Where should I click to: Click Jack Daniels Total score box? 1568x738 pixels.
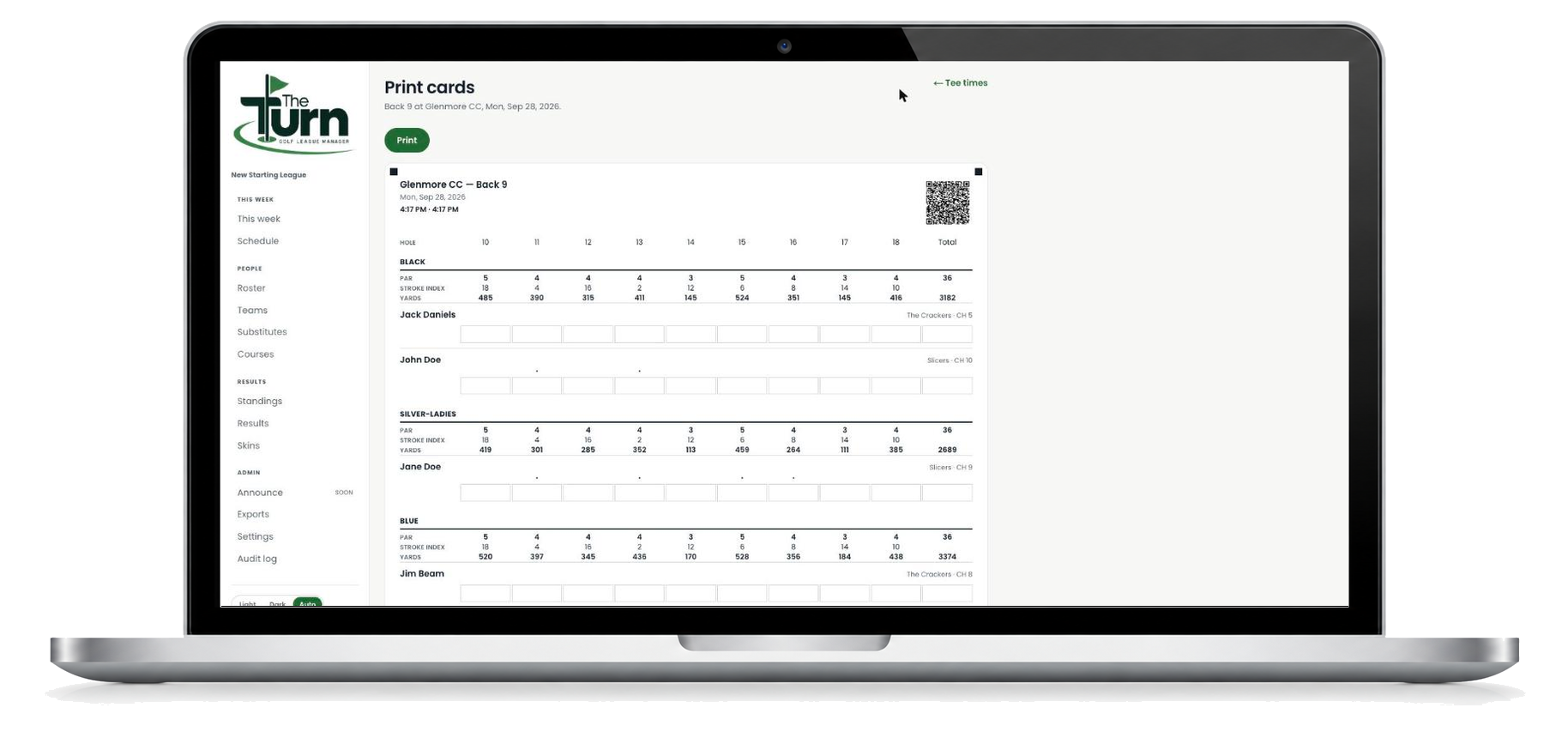[947, 334]
